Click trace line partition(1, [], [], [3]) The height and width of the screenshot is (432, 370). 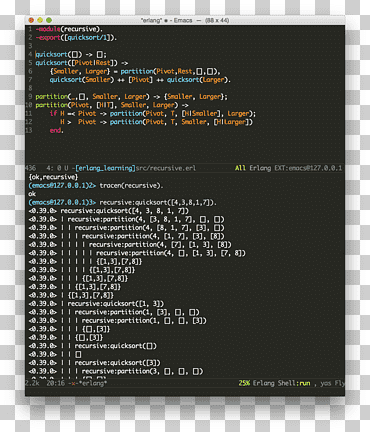click(144, 320)
